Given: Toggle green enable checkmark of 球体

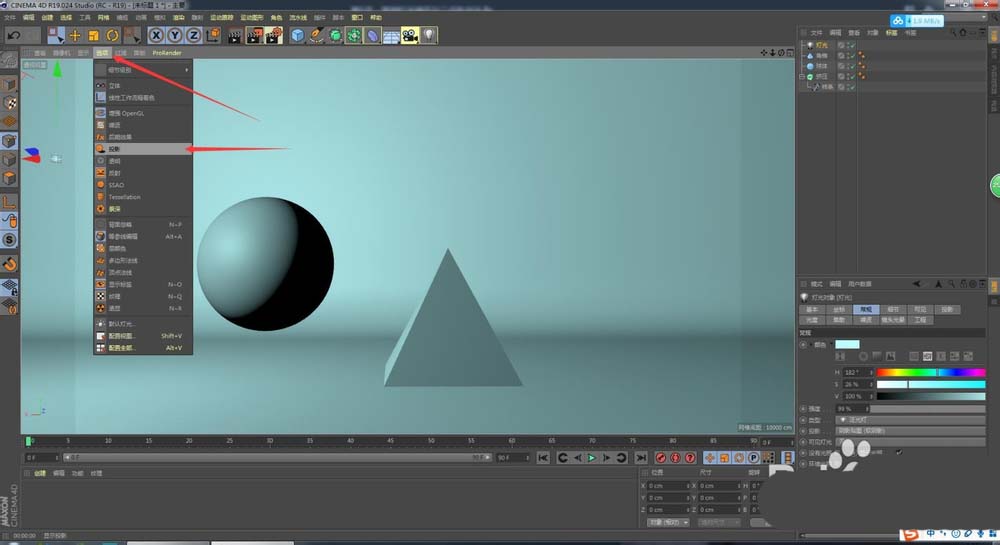Looking at the screenshot, I should pyautogui.click(x=852, y=66).
